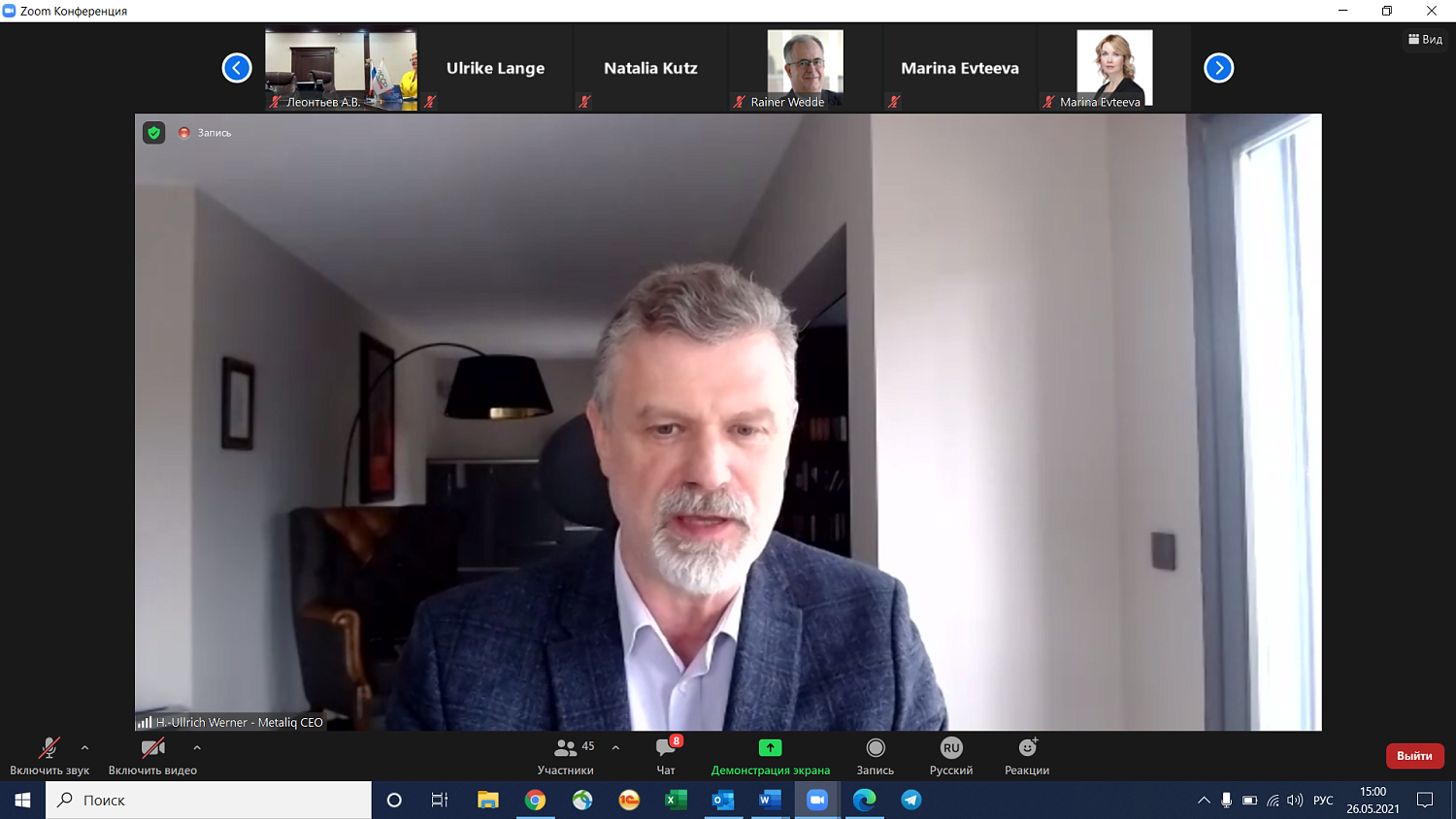Viewport: 1456px width, 819px height.
Task: Turn on camera with Включить видео
Action: pos(152,748)
